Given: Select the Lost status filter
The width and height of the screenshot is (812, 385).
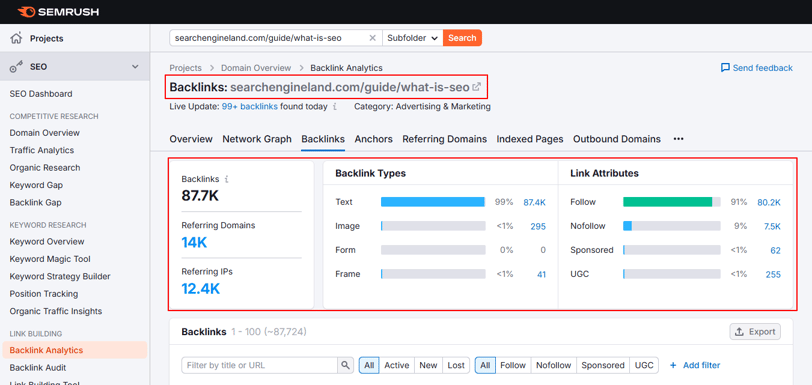Looking at the screenshot, I should (456, 365).
